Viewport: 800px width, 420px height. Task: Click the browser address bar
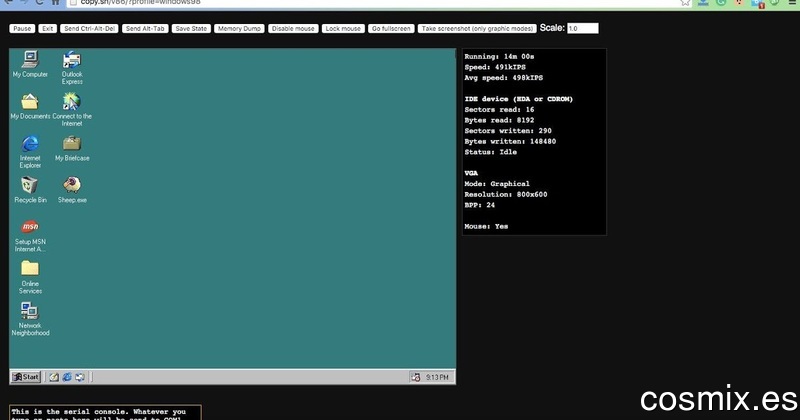[x=378, y=3]
